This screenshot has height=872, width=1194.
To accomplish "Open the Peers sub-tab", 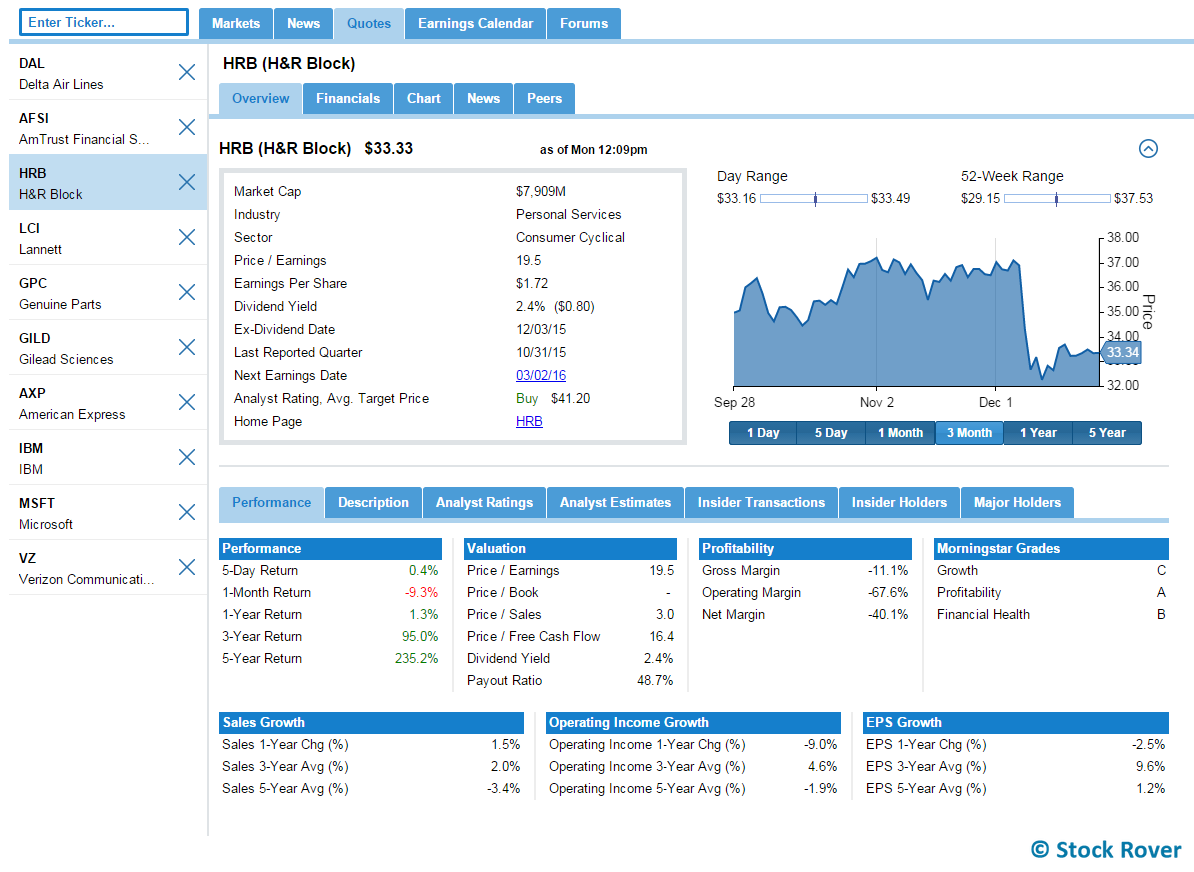I will (544, 98).
